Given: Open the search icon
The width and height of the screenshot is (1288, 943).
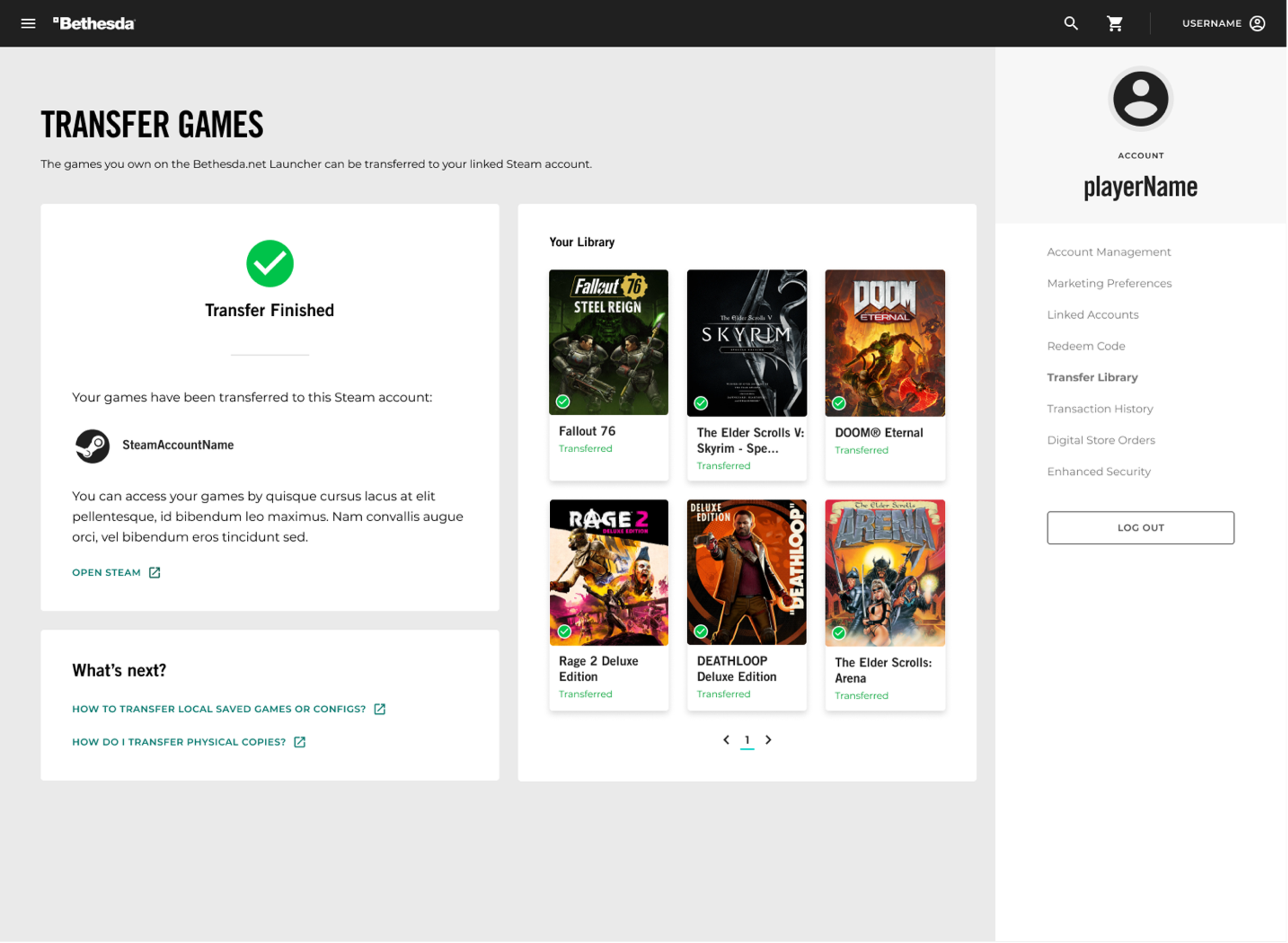Looking at the screenshot, I should pyautogui.click(x=1071, y=23).
